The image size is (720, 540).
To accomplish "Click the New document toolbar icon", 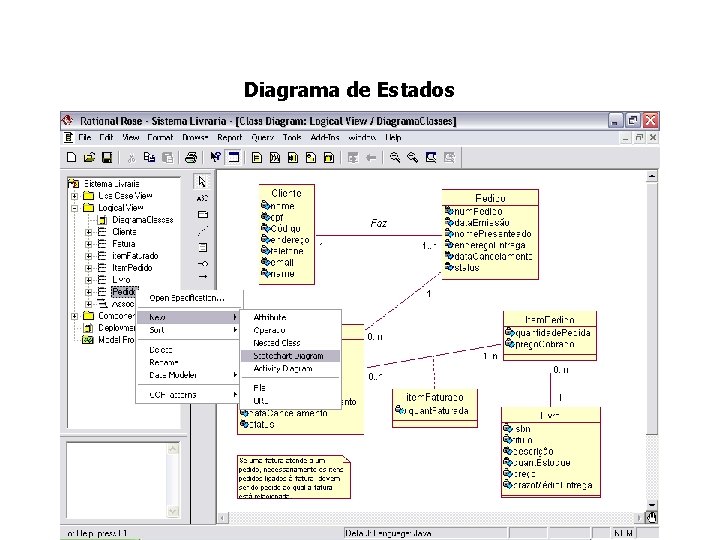I will (71, 158).
